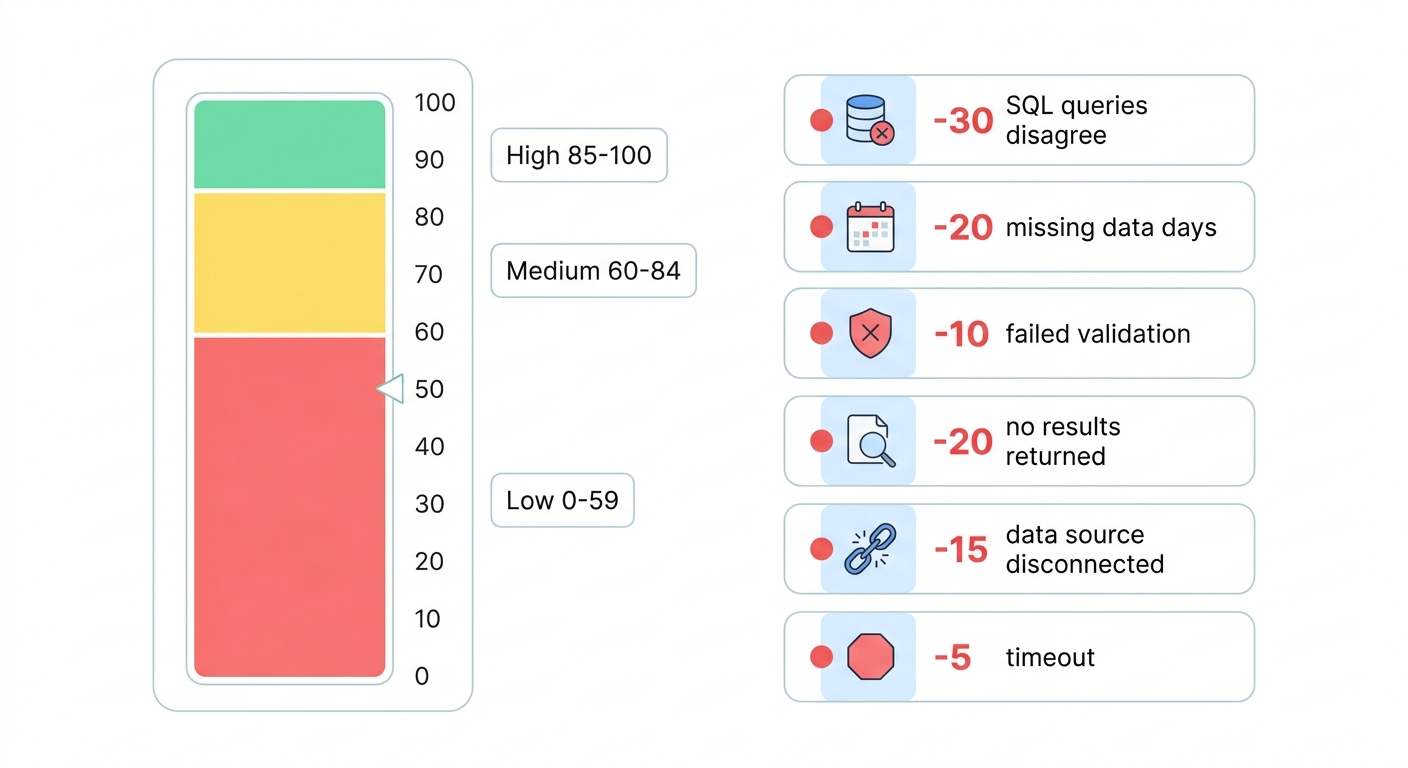Click the -30 penalty value
This screenshot has width=1408, height=768.
[x=962, y=121]
